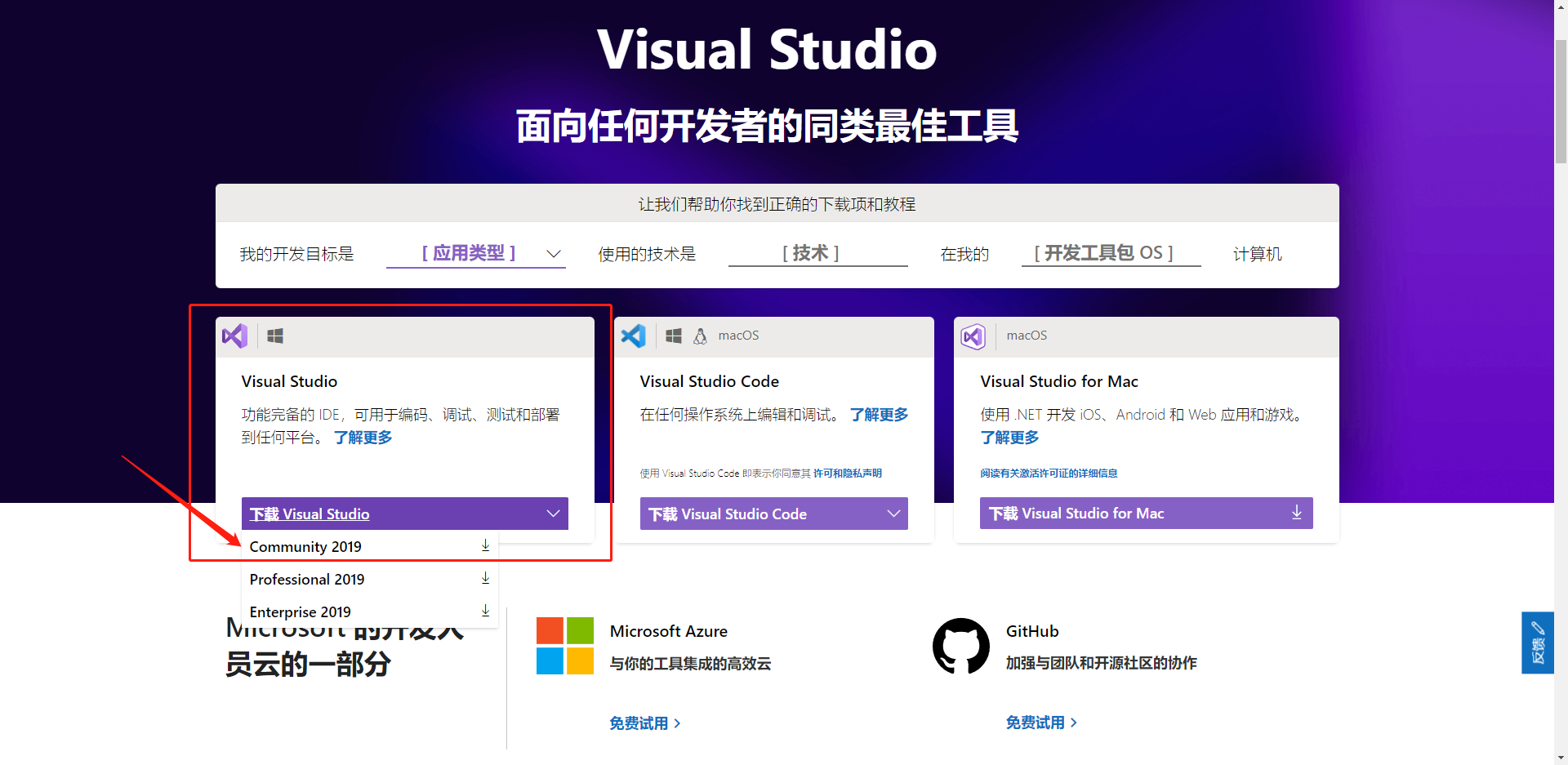Click the GitHub heading text
Screen dimensions: 1568x765
(1032, 631)
